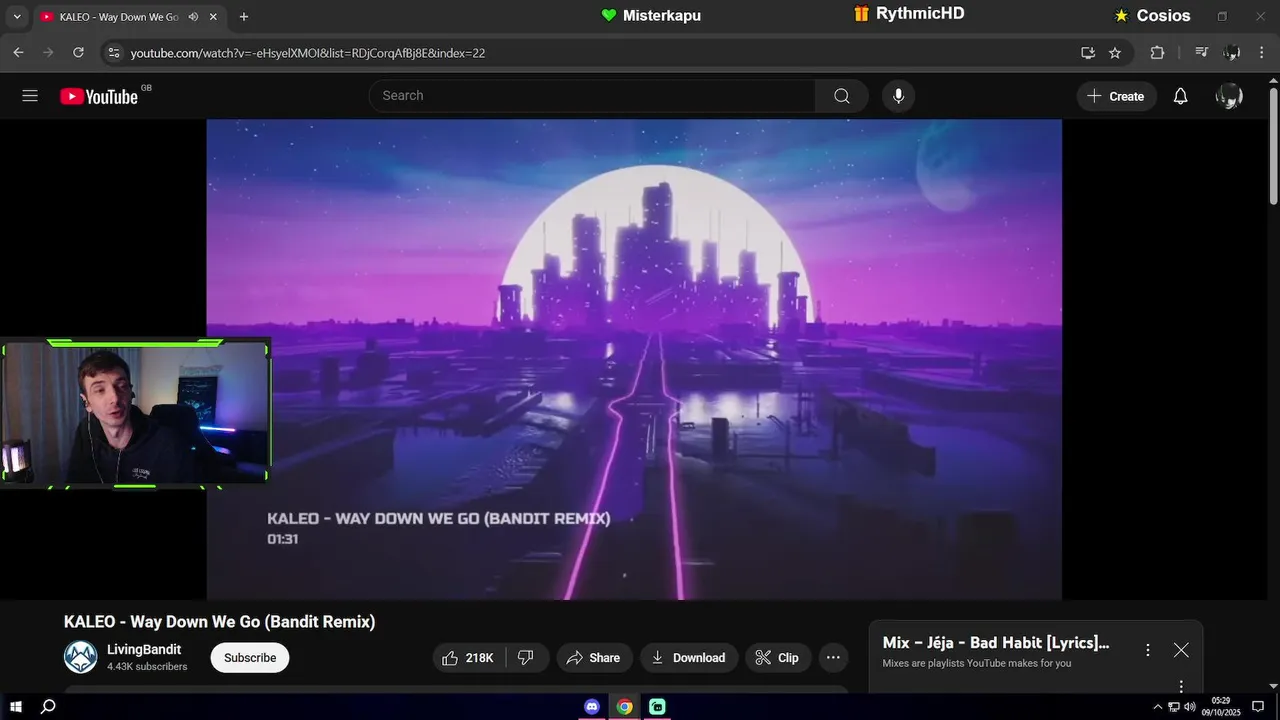1280x720 pixels.
Task: Expand the tab search dropdown arrow
Action: coord(16,17)
